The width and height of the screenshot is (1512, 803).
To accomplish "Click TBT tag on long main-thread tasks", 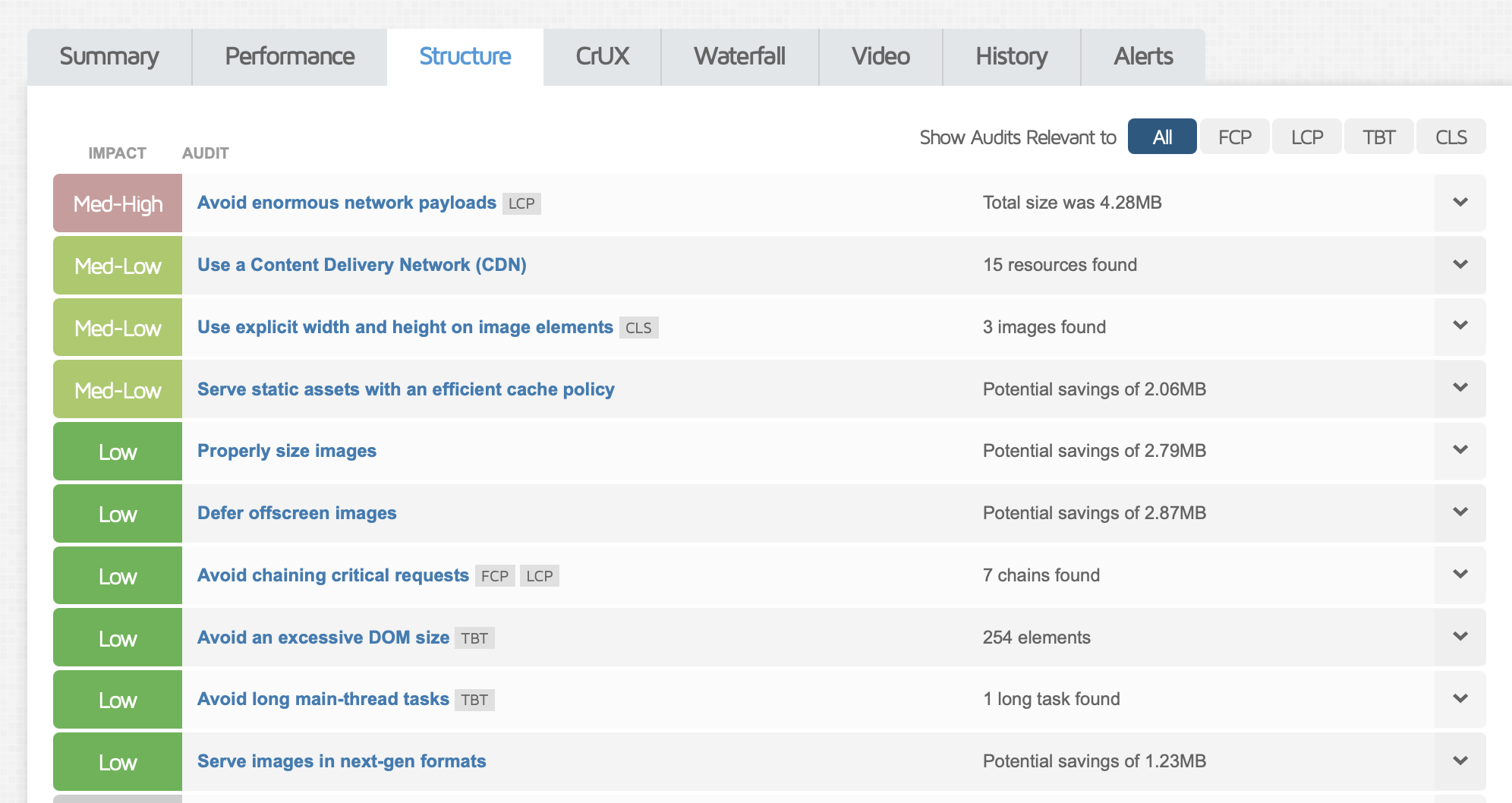I will point(474,700).
